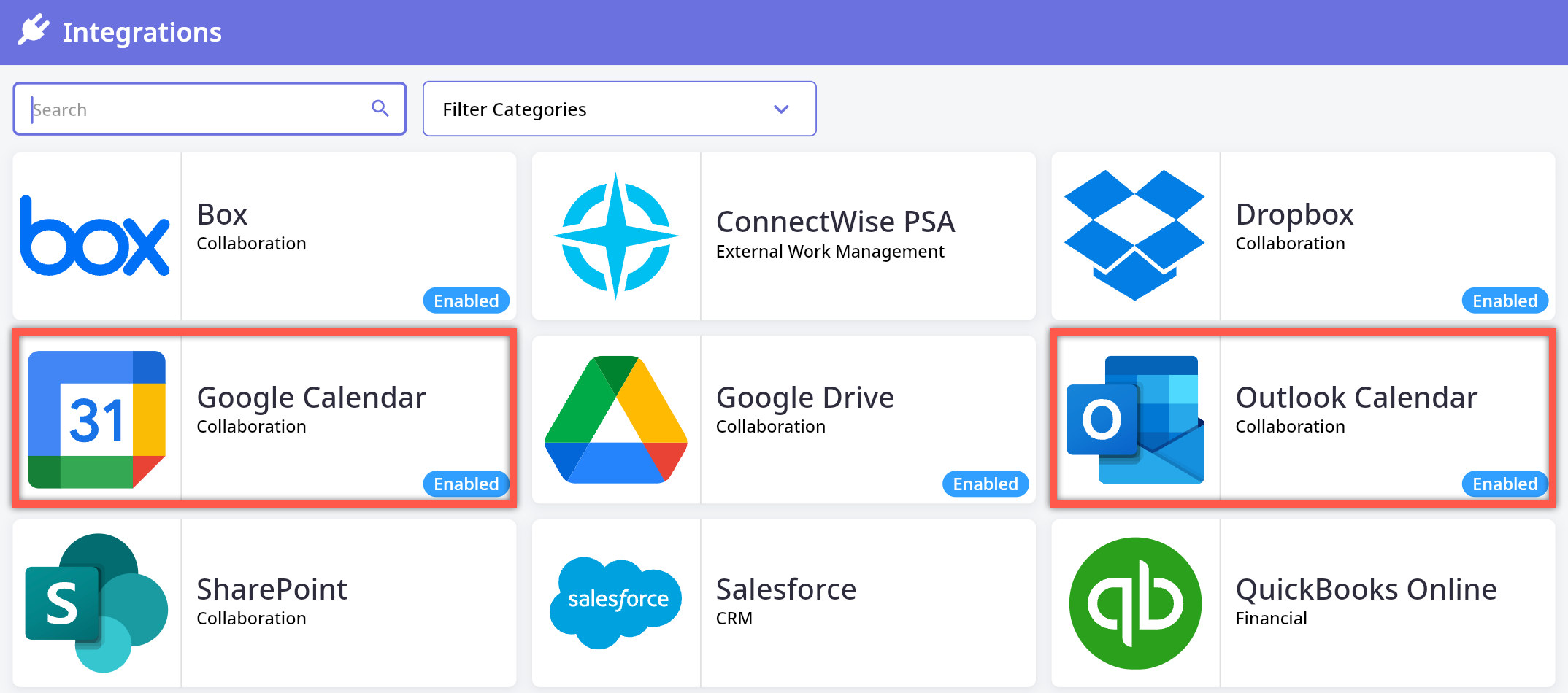Click the Integrations header title
The height and width of the screenshot is (693, 1568).
coord(142,32)
